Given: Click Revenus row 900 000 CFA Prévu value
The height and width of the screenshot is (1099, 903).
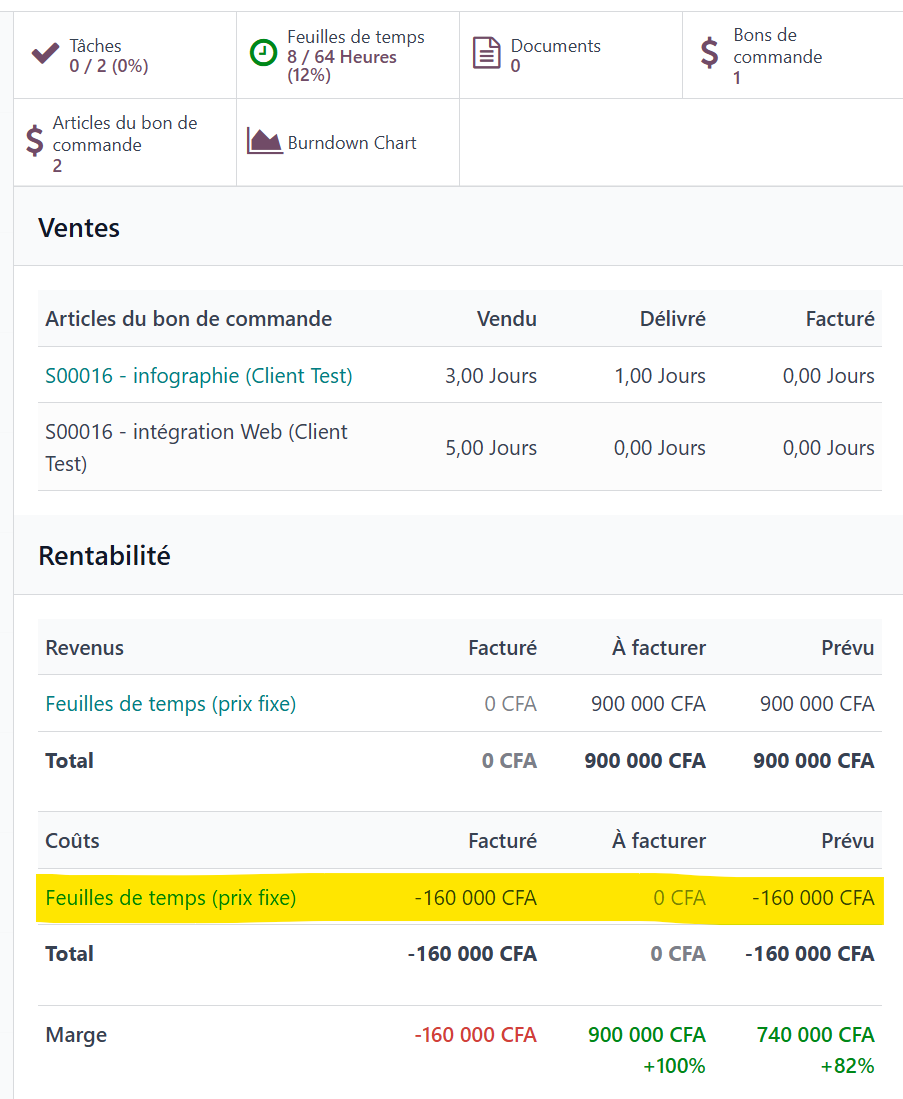Looking at the screenshot, I should coord(817,704).
